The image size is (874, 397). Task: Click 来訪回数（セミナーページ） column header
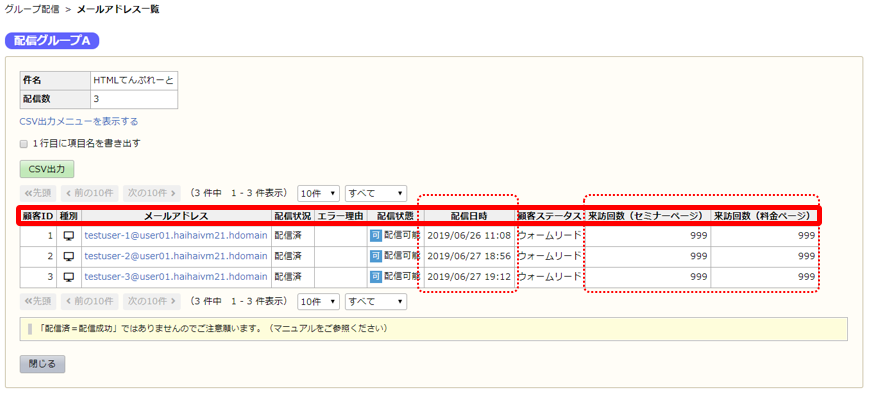pos(647,216)
